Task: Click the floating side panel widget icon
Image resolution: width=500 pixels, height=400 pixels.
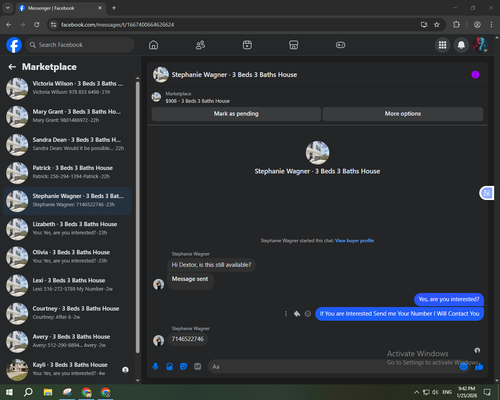Action: (x=487, y=193)
